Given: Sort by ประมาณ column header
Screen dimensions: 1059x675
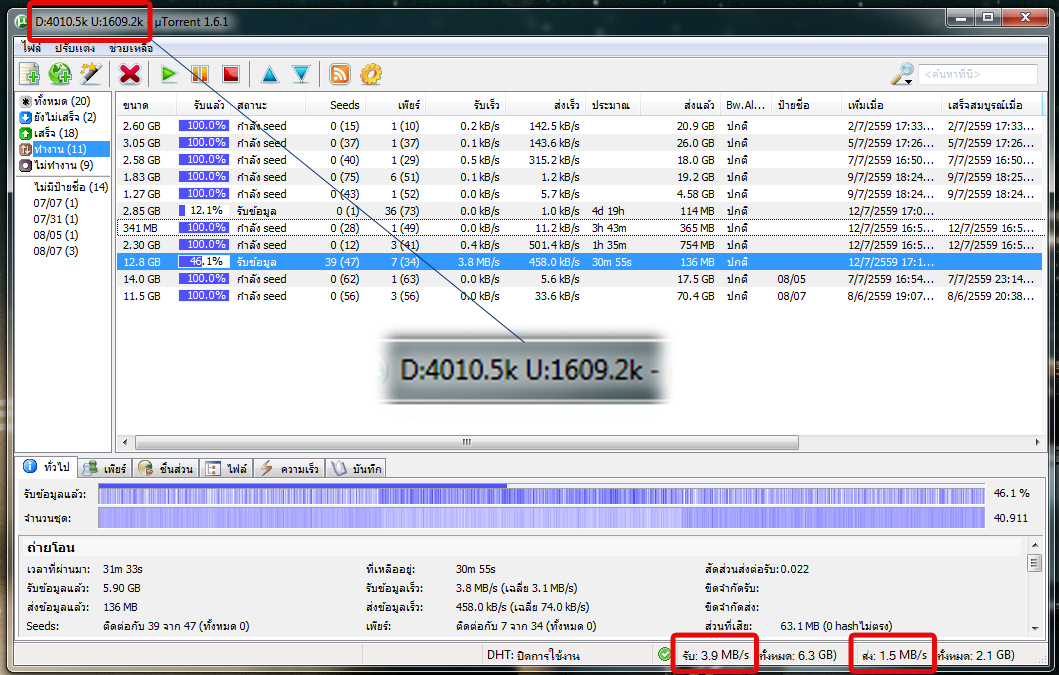Looking at the screenshot, I should pyautogui.click(x=613, y=105).
